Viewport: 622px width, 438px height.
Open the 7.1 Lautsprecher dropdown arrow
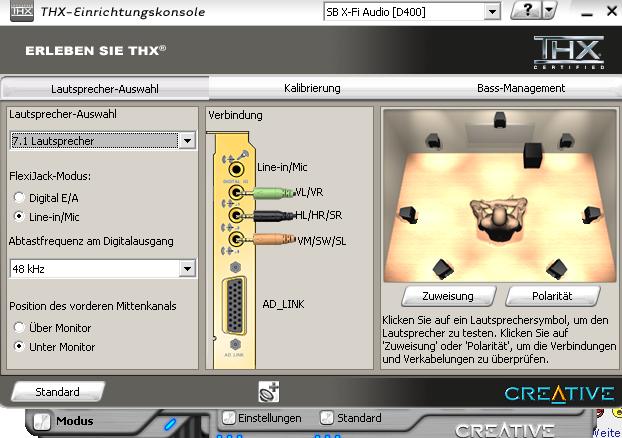pos(187,141)
